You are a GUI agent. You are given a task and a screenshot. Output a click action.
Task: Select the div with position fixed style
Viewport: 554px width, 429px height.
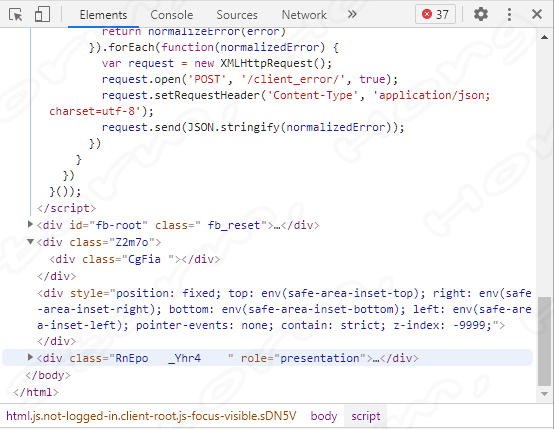point(284,309)
